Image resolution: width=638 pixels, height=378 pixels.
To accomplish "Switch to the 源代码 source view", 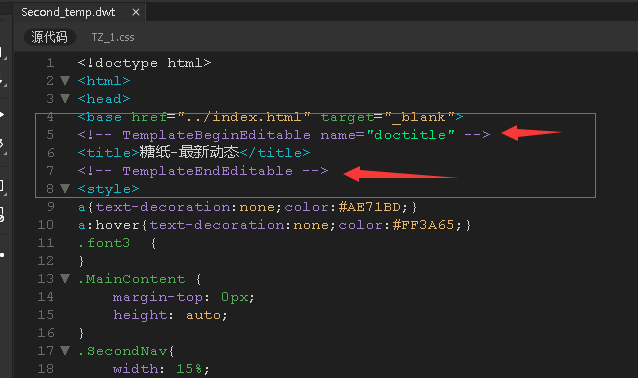I will pyautogui.click(x=49, y=37).
